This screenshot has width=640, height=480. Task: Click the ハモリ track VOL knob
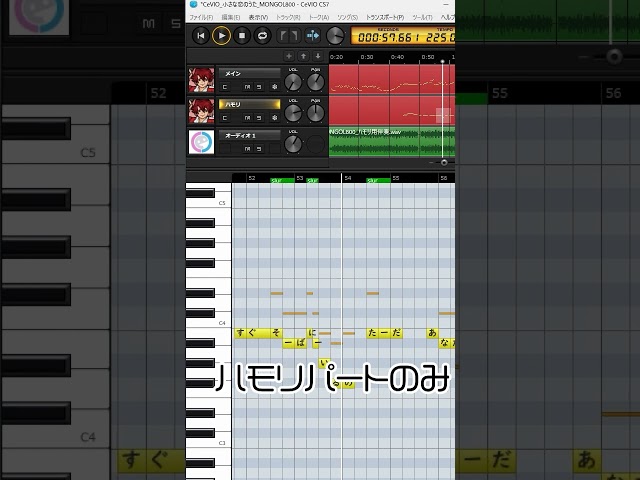pos(293,113)
